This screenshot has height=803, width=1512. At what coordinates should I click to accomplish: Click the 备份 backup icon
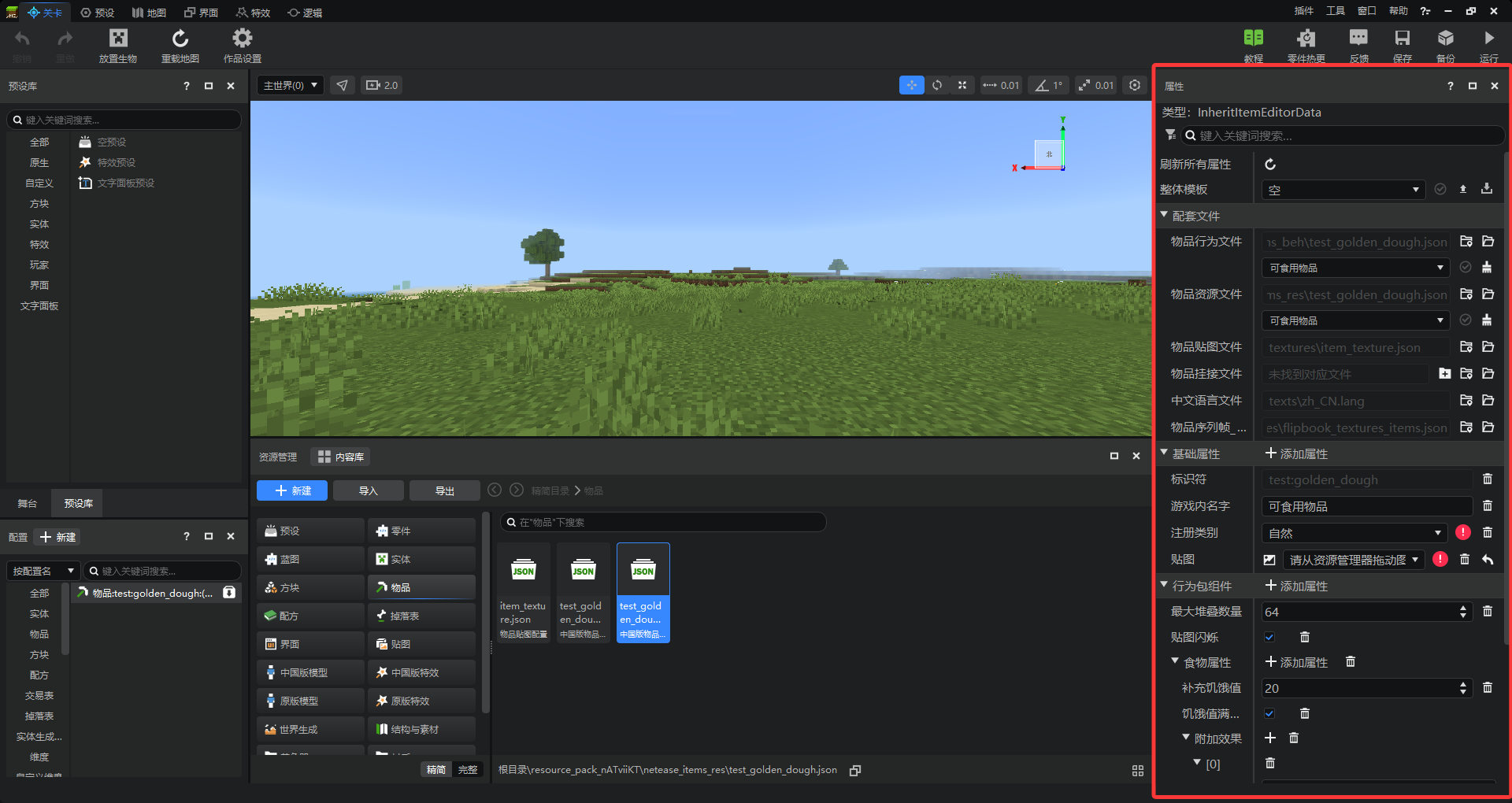1446,38
